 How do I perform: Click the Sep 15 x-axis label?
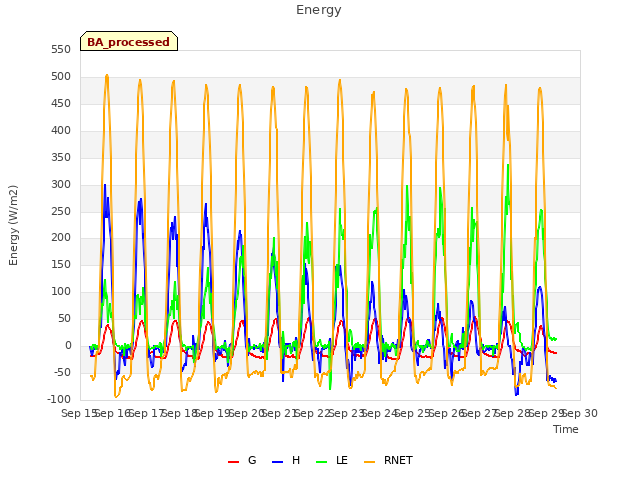[x=79, y=413]
